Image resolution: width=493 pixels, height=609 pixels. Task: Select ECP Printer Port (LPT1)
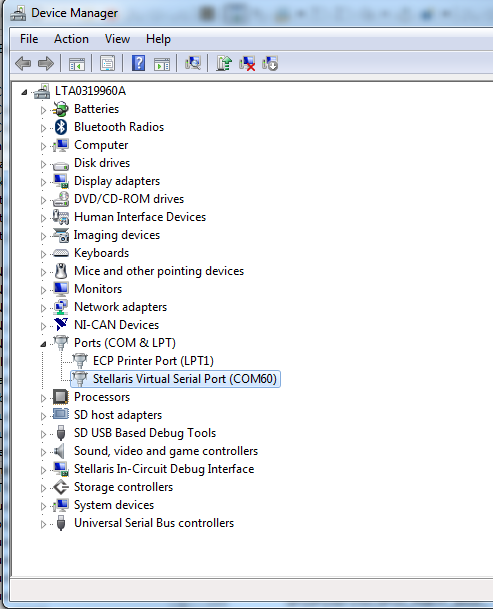point(153,361)
